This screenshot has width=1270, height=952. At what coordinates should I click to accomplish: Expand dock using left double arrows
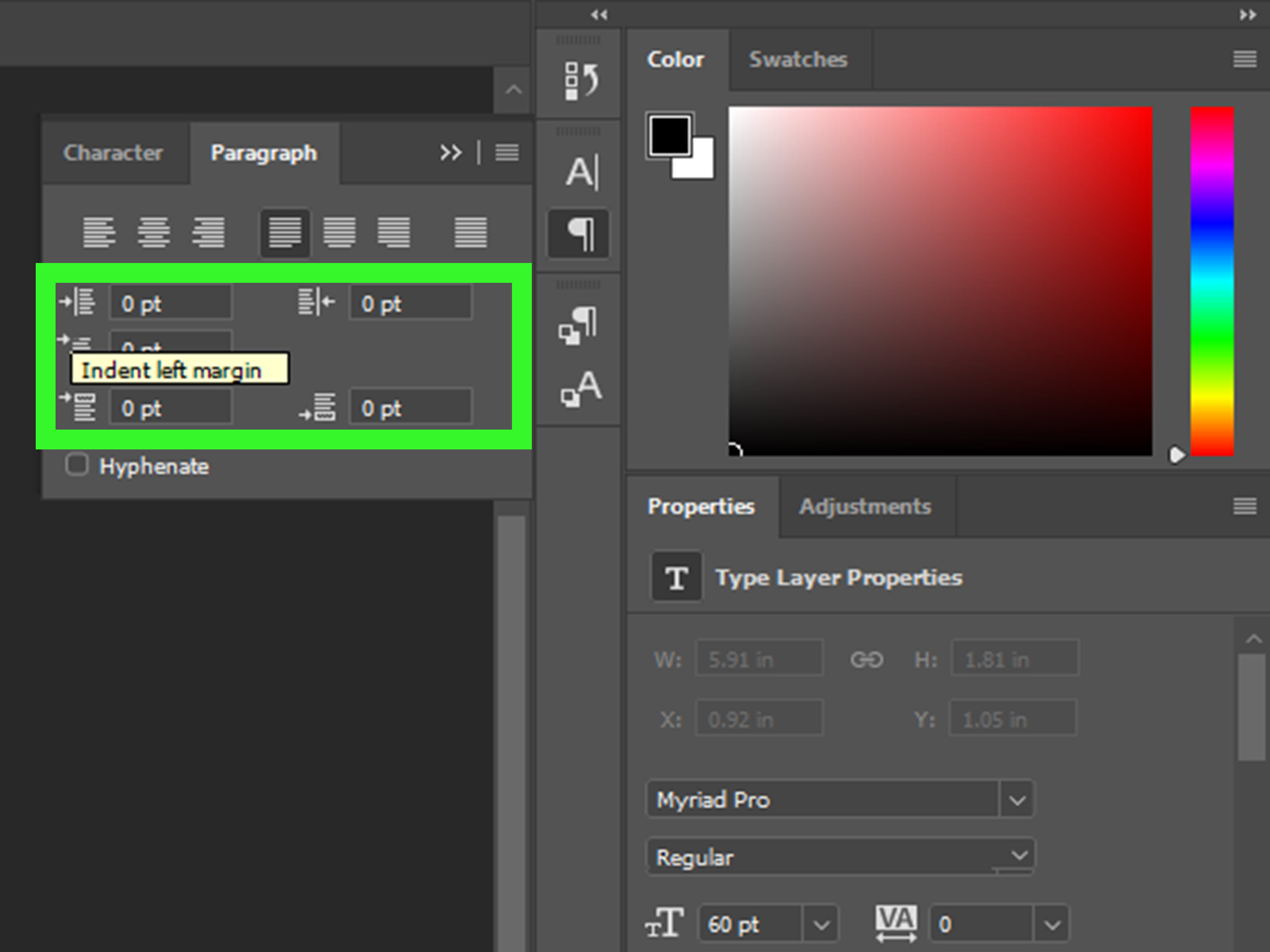pos(599,15)
